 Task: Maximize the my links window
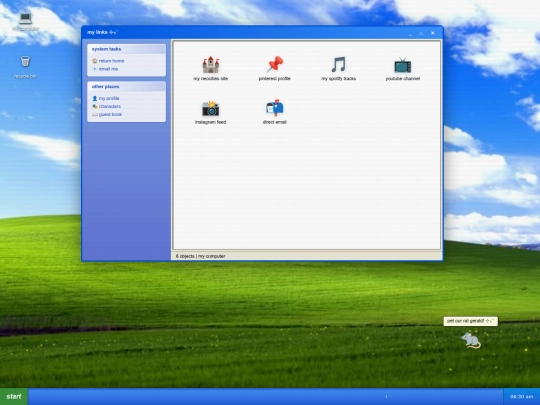click(421, 33)
